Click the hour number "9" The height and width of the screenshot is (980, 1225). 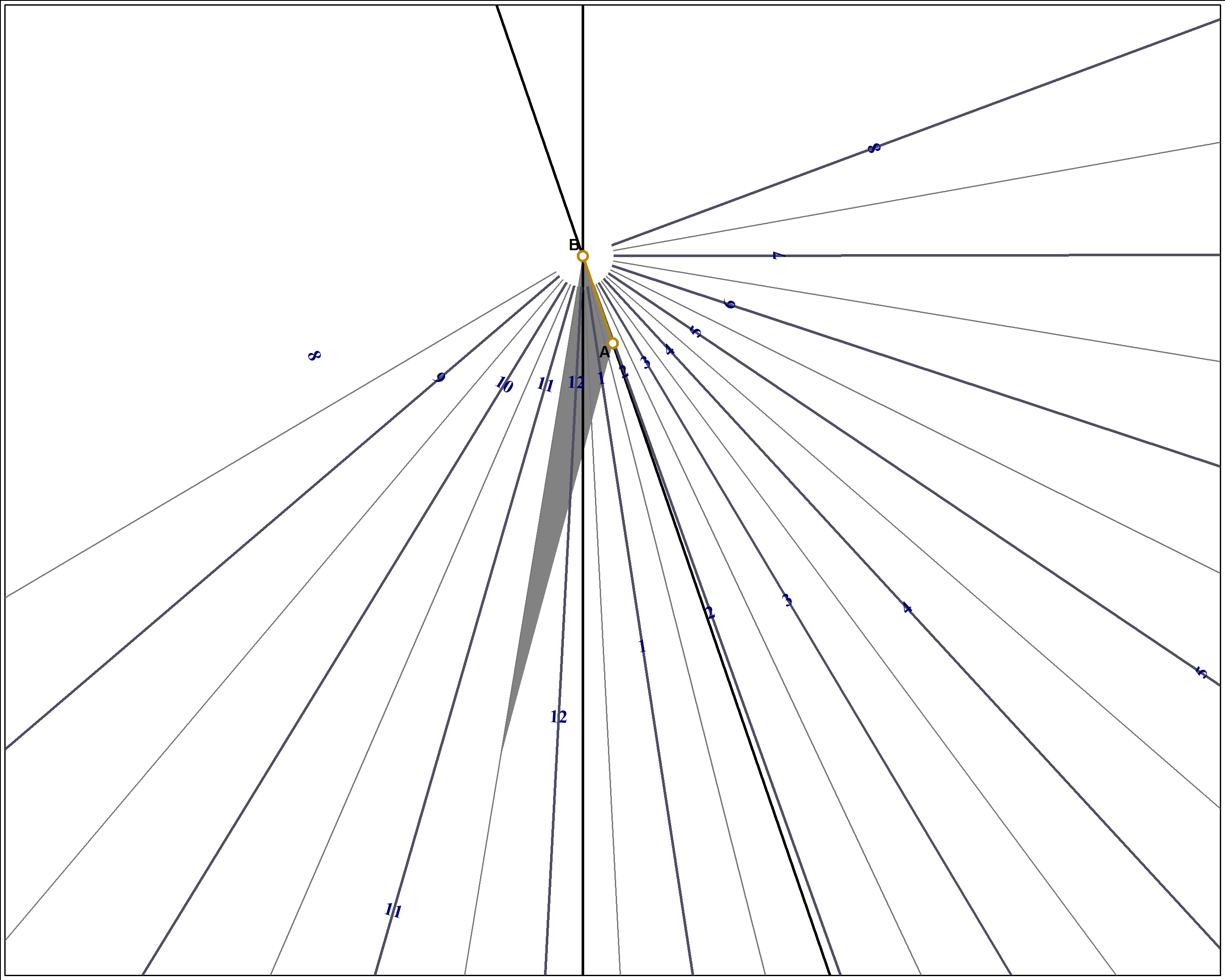439,377
